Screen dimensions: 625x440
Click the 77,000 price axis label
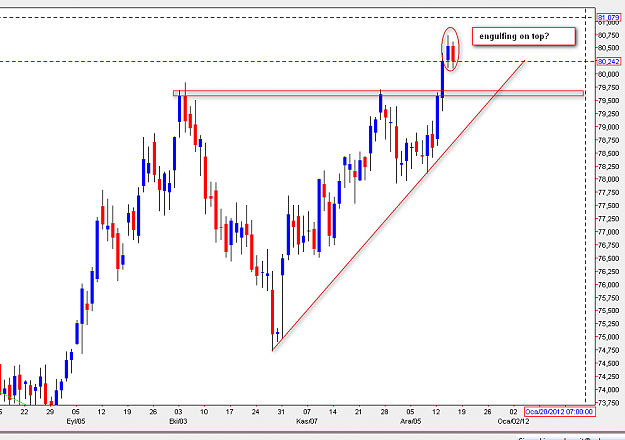(x=608, y=232)
